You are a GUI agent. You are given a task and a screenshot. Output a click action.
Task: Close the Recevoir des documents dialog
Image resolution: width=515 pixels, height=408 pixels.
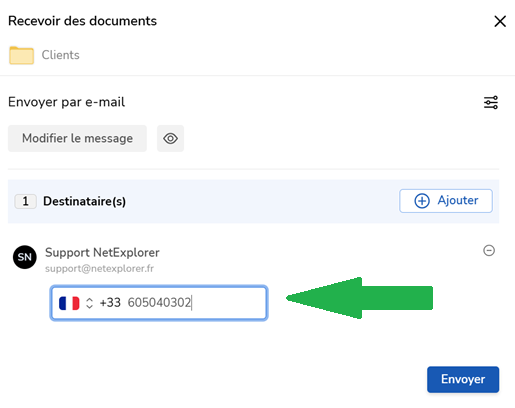pyautogui.click(x=500, y=21)
